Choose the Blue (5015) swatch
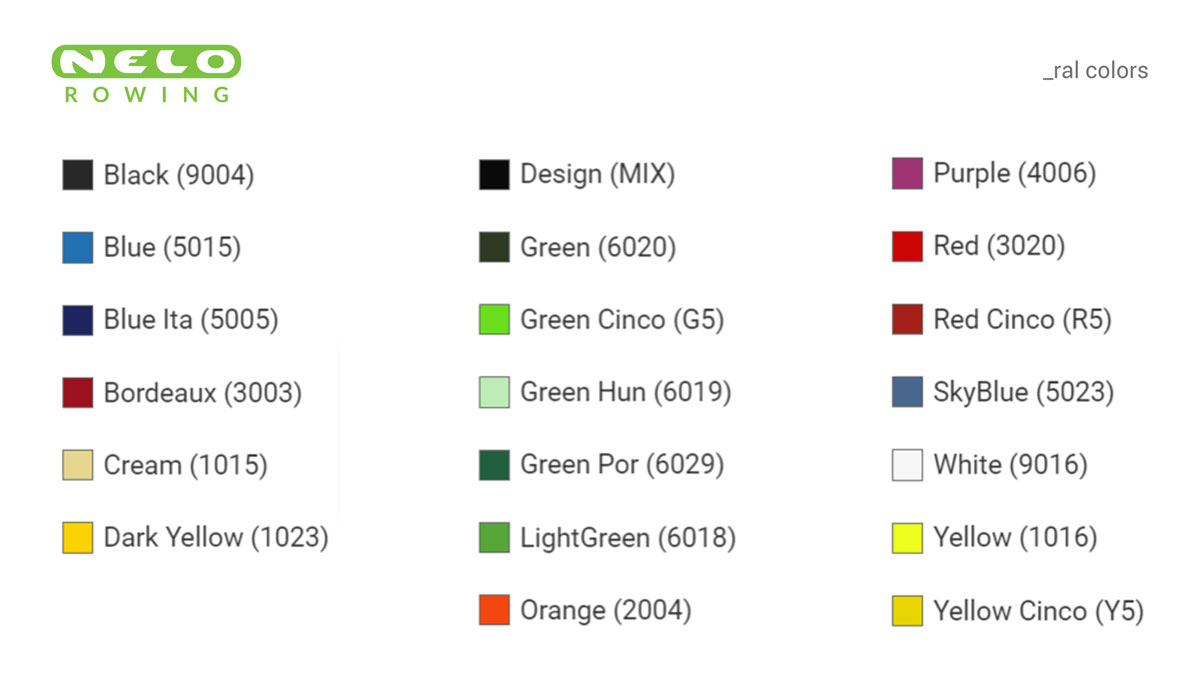Screen dimensions: 1200x680 (78, 248)
